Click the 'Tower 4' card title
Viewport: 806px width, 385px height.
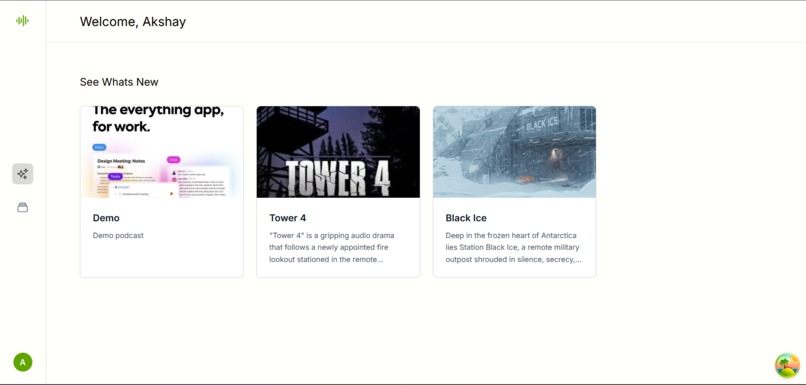[x=287, y=218]
